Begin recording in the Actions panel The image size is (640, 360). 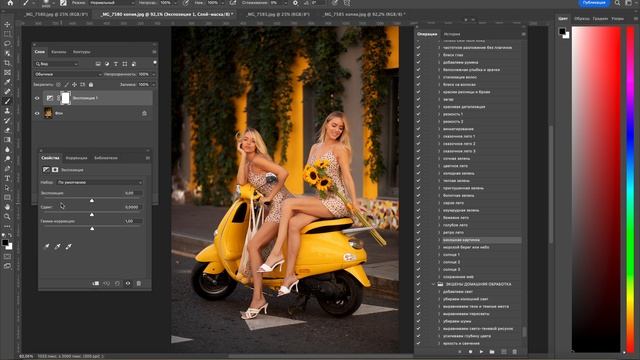pyautogui.click(x=470, y=351)
